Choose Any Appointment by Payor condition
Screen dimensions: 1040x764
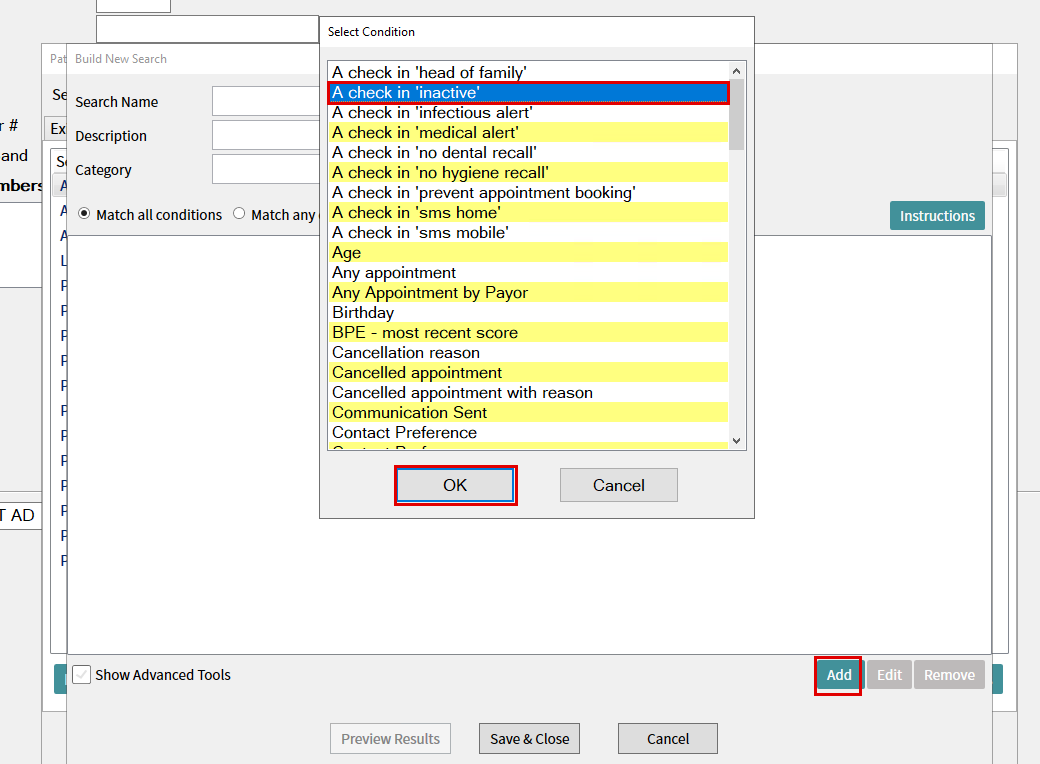(x=529, y=292)
